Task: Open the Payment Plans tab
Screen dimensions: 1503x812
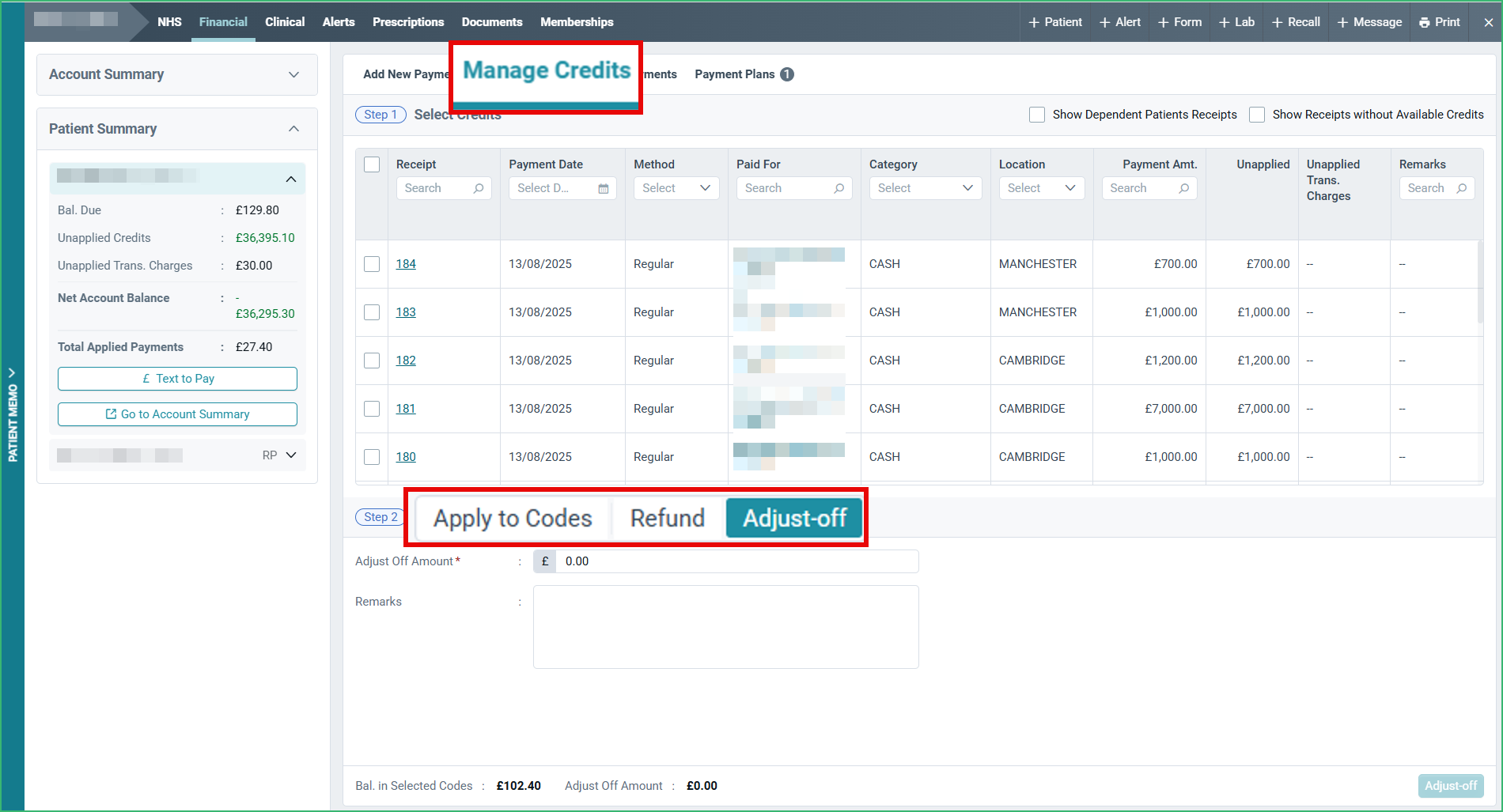Action: click(735, 74)
